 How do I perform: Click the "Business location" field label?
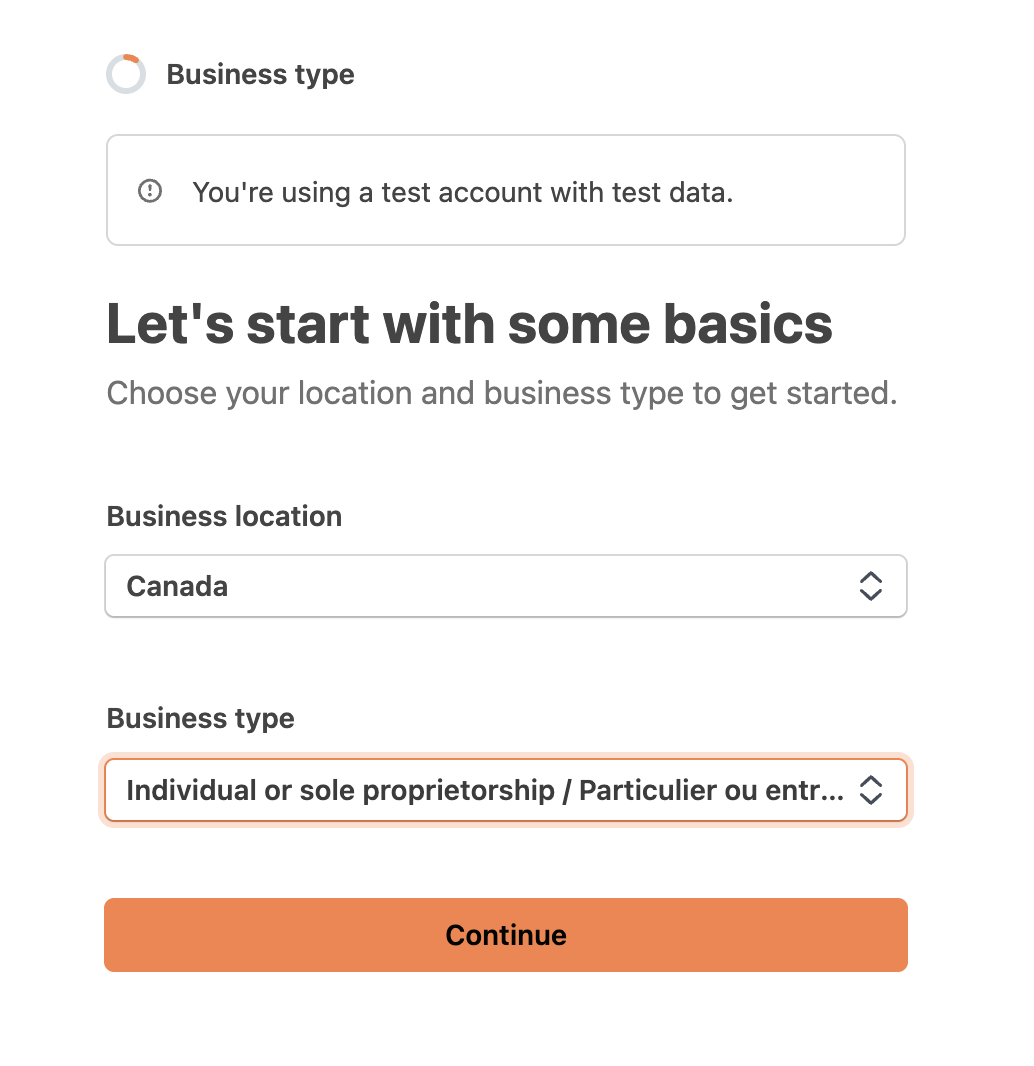click(x=224, y=516)
